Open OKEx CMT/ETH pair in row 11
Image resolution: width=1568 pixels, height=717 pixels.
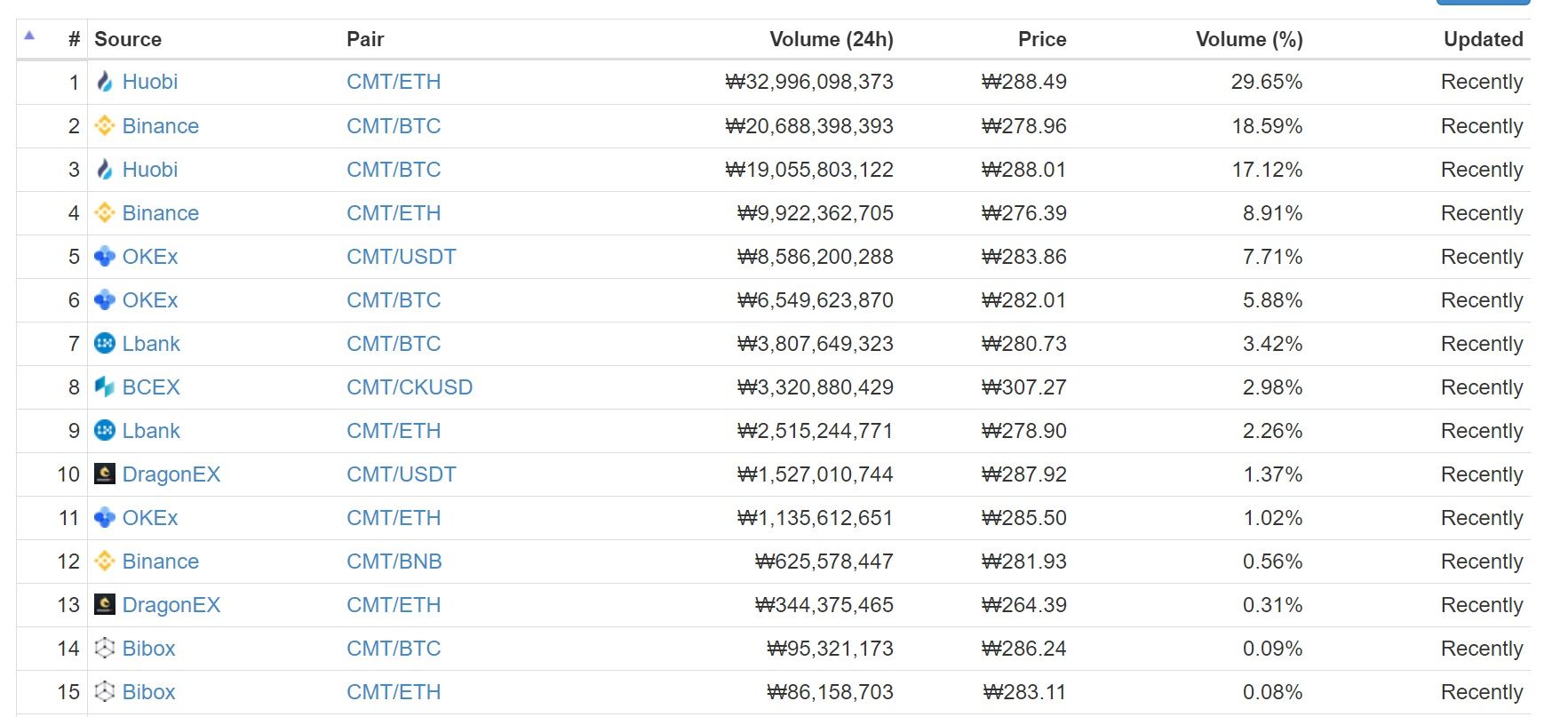(x=394, y=517)
